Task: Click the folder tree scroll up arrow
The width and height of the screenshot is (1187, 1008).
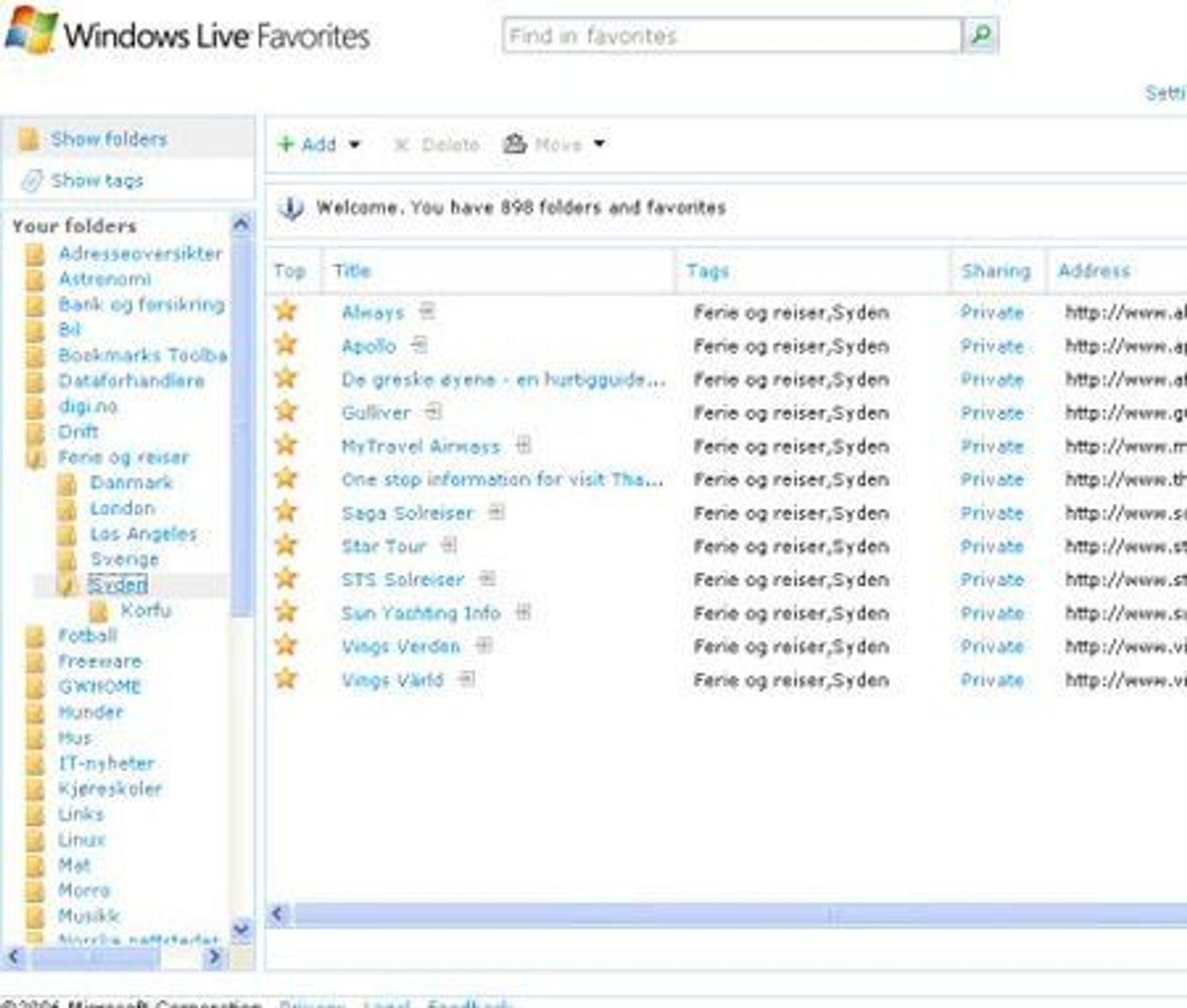Action: pyautogui.click(x=241, y=224)
